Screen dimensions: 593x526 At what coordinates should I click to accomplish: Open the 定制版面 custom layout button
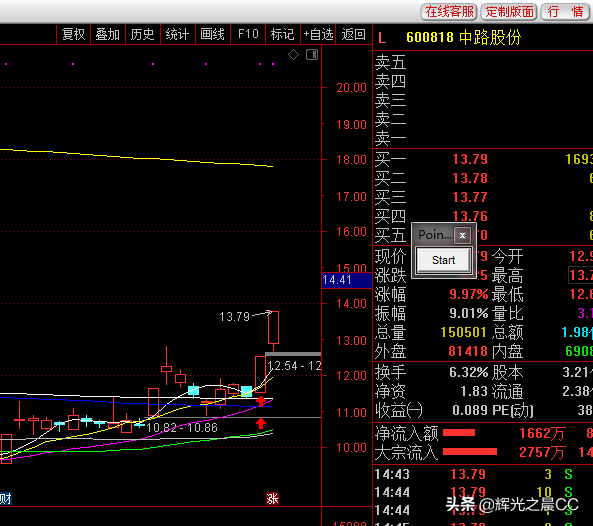pyautogui.click(x=509, y=12)
